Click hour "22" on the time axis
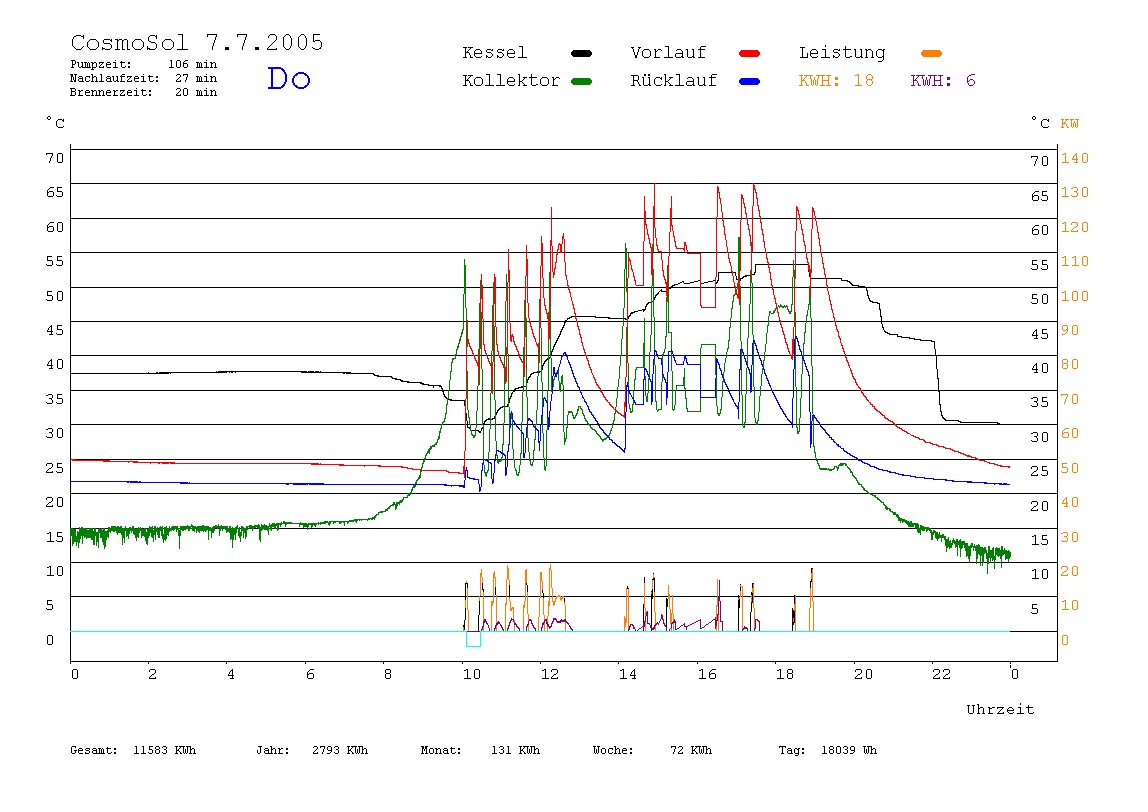Screen dimensions: 1148x812 tap(942, 674)
